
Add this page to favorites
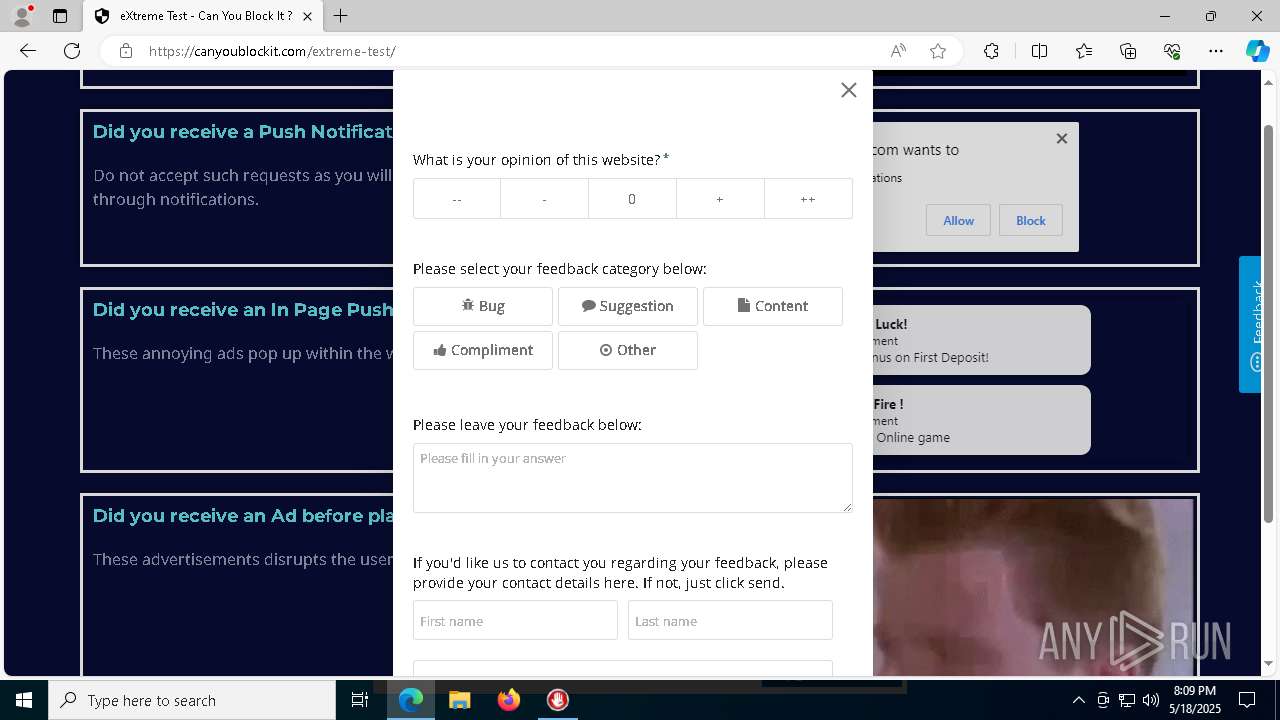[938, 51]
